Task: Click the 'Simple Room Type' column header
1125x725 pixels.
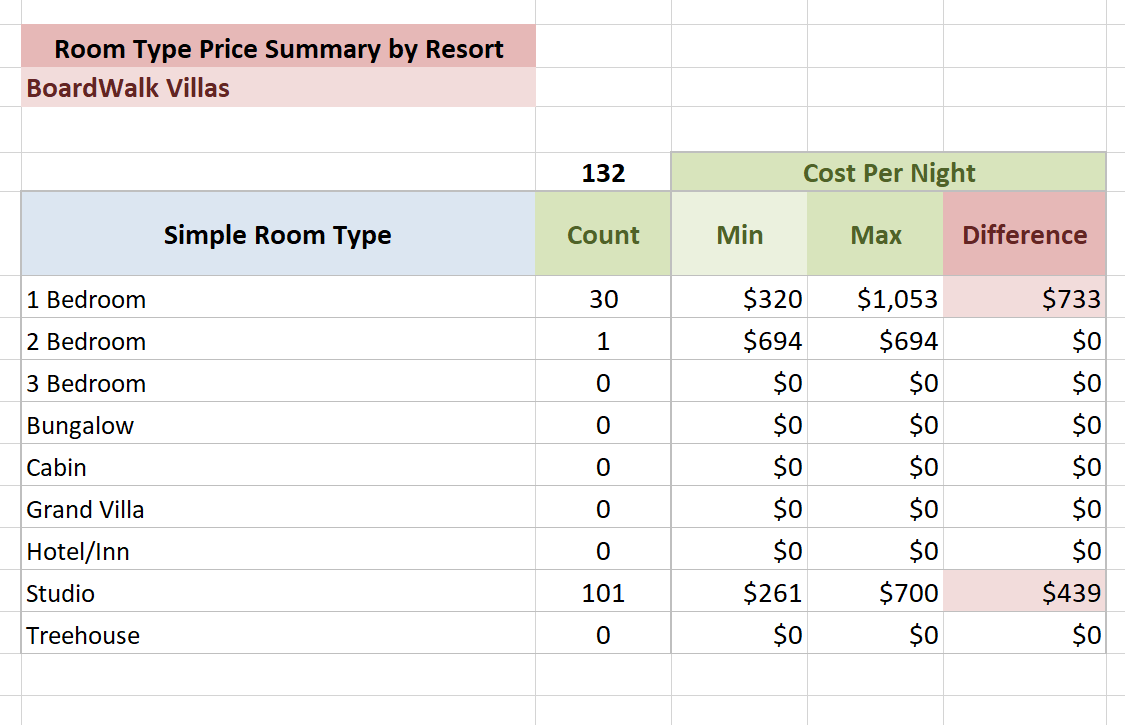Action: tap(278, 235)
